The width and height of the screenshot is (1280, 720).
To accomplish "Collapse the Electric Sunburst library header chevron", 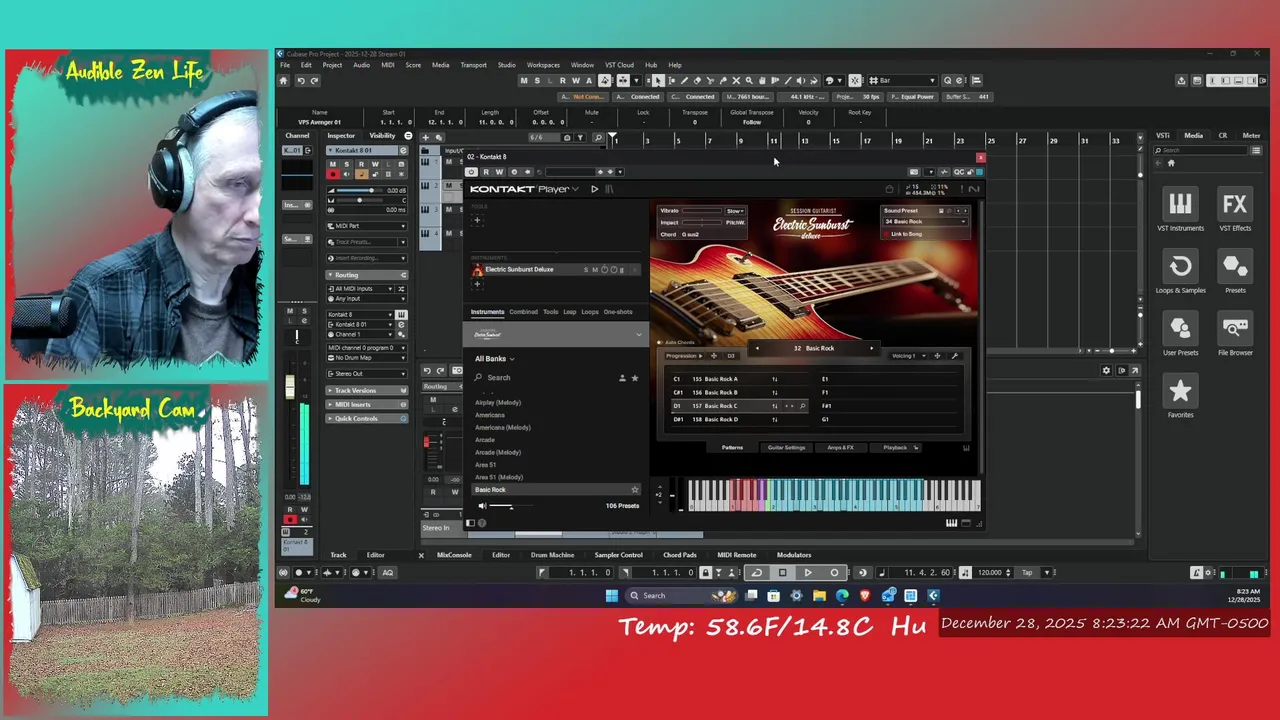I will coord(639,334).
